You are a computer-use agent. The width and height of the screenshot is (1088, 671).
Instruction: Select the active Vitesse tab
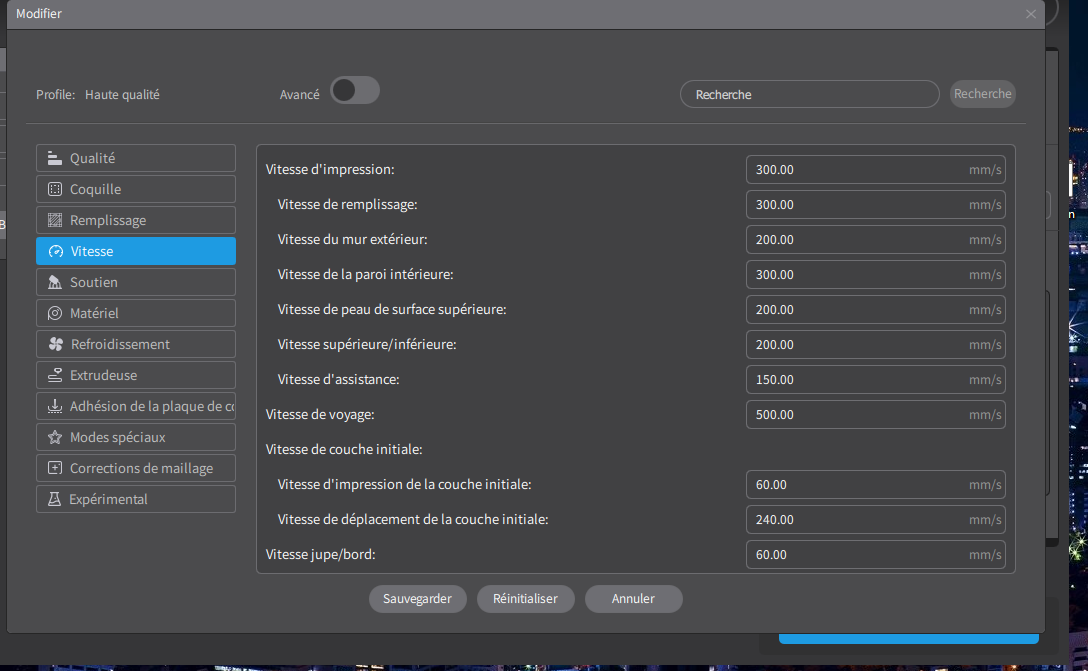[x=136, y=251]
